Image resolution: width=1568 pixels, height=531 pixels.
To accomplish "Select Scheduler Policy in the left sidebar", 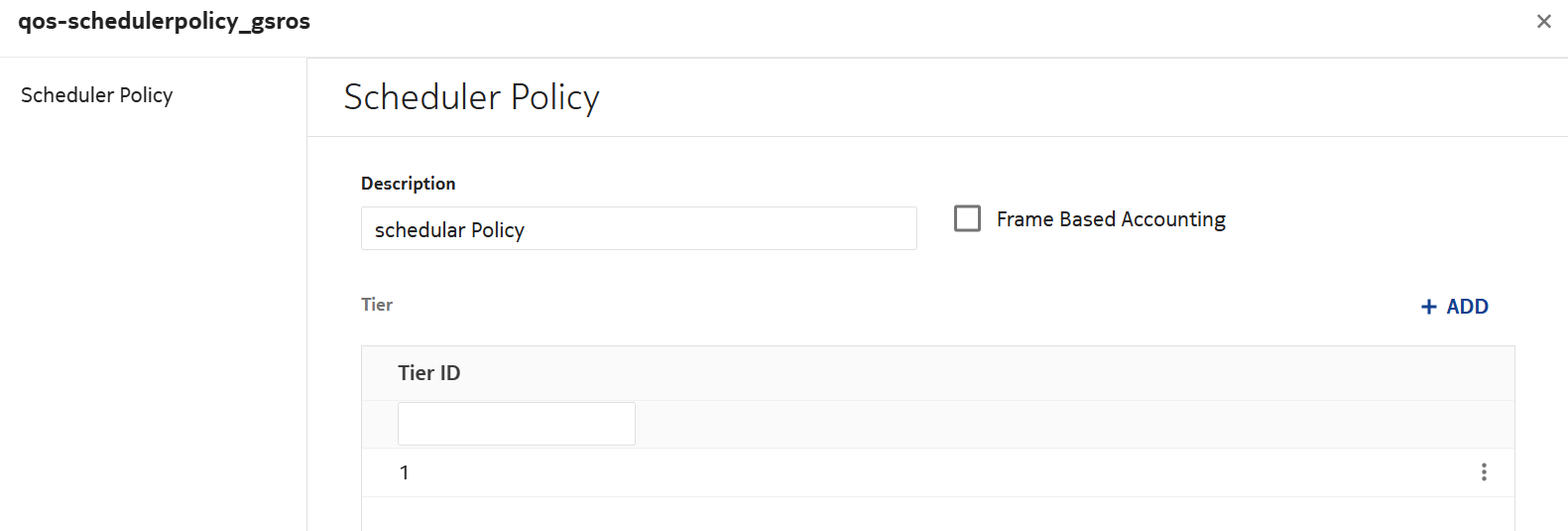I will point(97,95).
